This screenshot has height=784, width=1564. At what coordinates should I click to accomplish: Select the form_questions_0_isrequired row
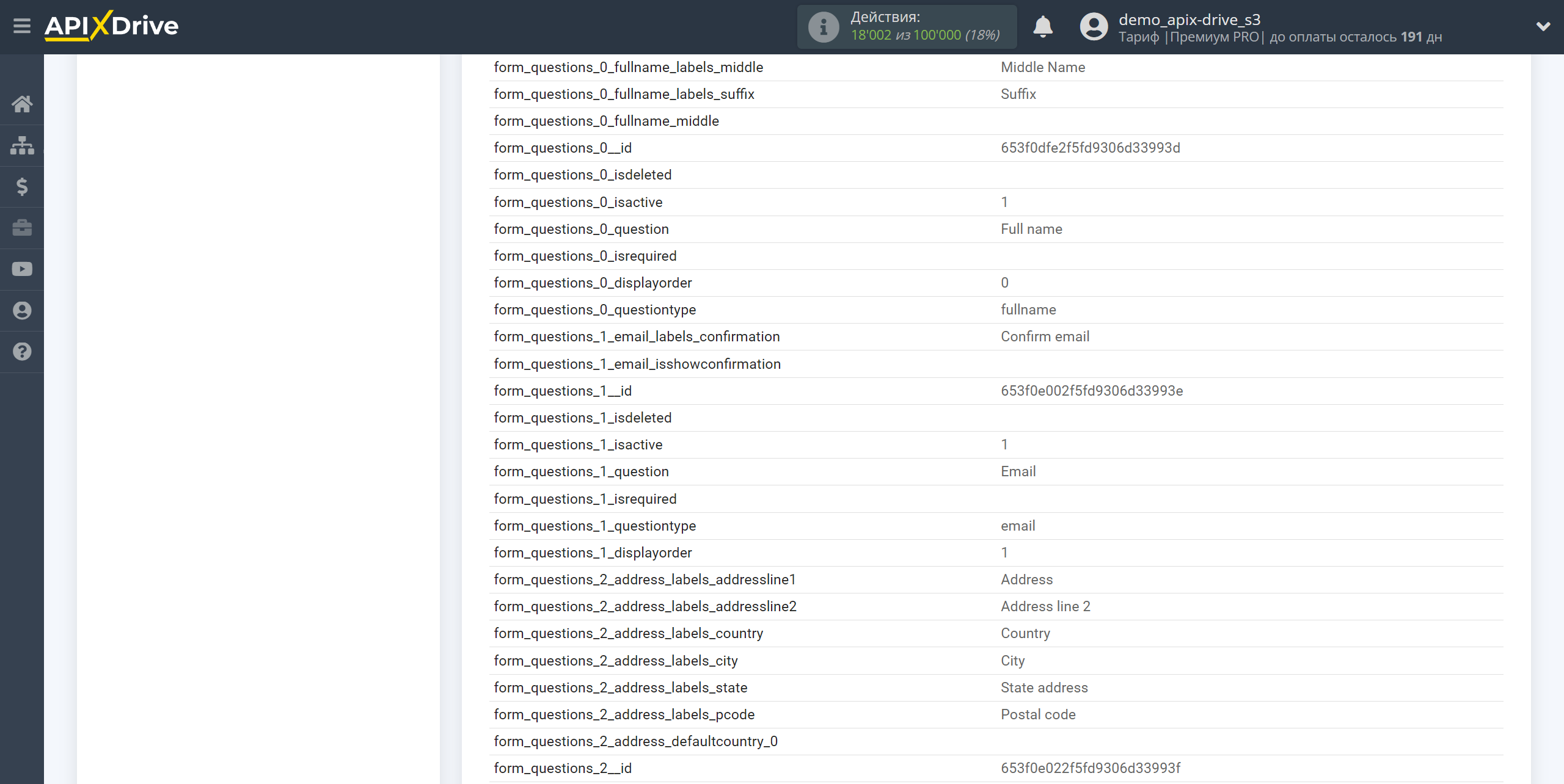996,256
